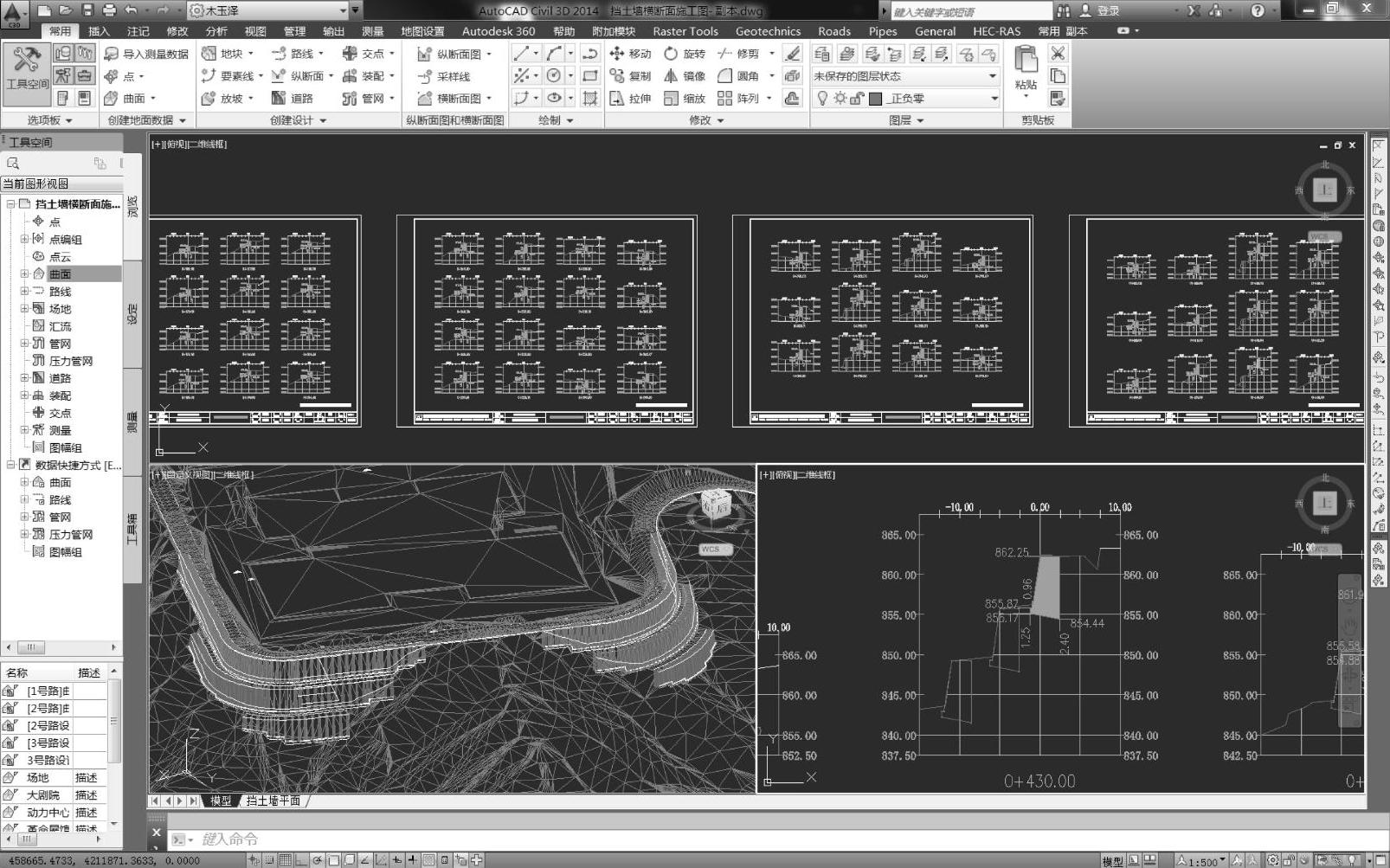Click the undo arrow in quick access toolbar
The image size is (1390, 868).
[131, 10]
